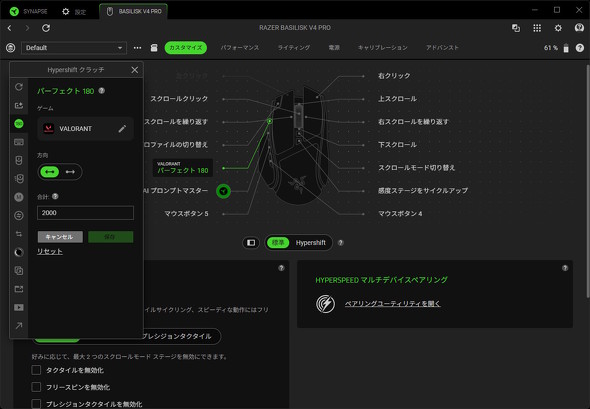590x409 pixels.
Task: Check フリースピンを無効化 checkbox
Action: pos(36,387)
